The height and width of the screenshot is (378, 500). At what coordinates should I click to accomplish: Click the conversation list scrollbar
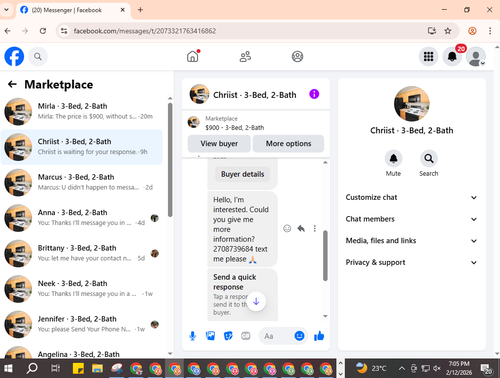coord(170,160)
